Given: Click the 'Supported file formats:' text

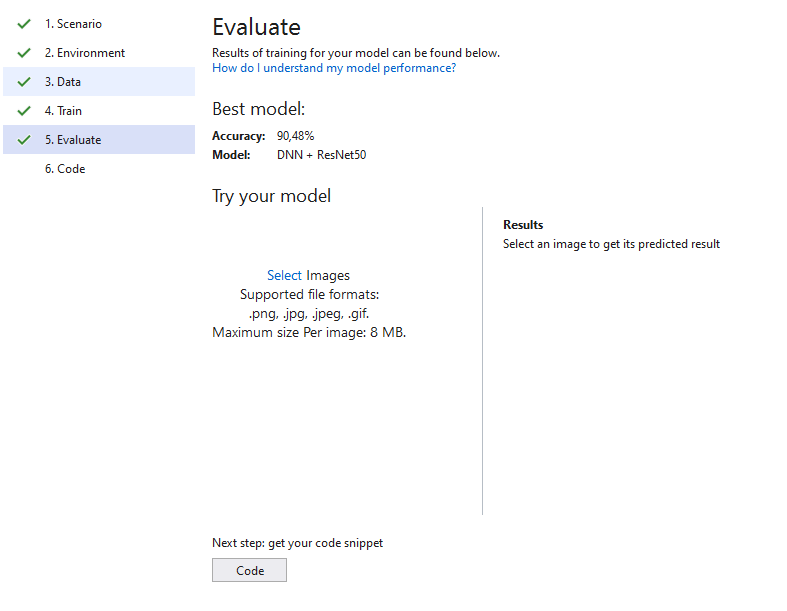Looking at the screenshot, I should (309, 294).
